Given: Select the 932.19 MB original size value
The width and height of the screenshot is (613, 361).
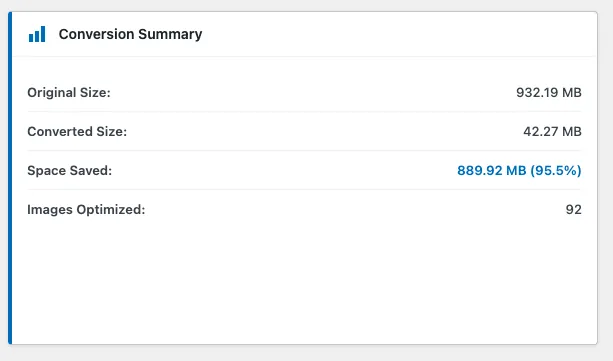Looking at the screenshot, I should point(548,93).
